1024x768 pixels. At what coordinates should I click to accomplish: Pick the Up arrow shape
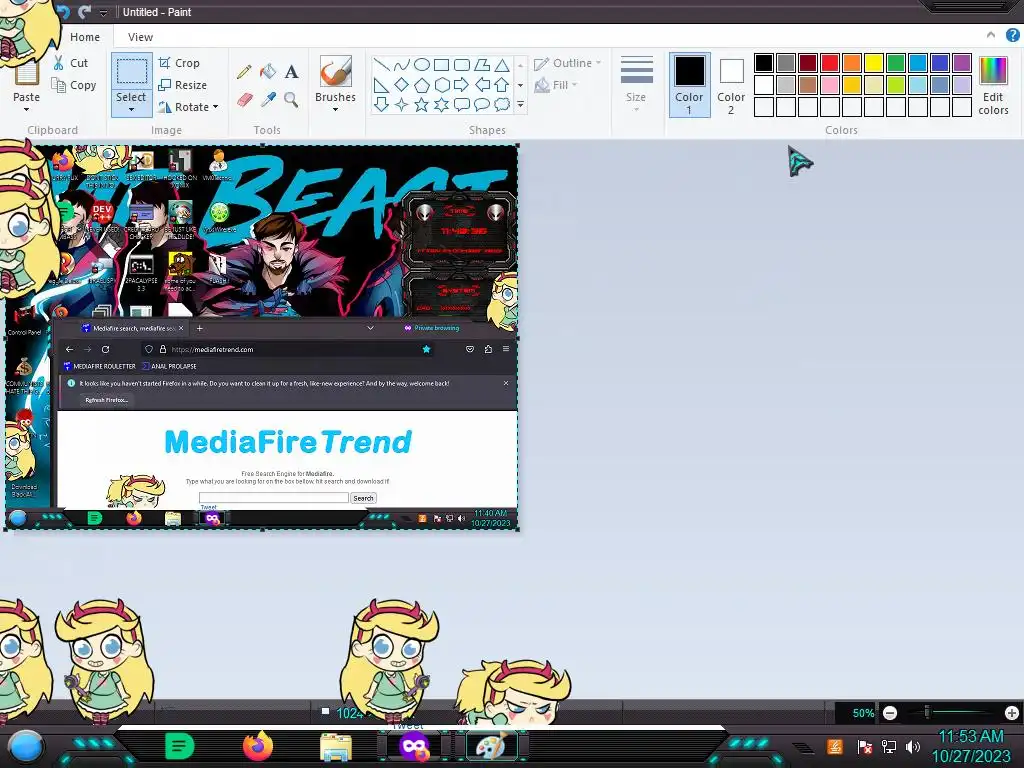click(x=502, y=85)
